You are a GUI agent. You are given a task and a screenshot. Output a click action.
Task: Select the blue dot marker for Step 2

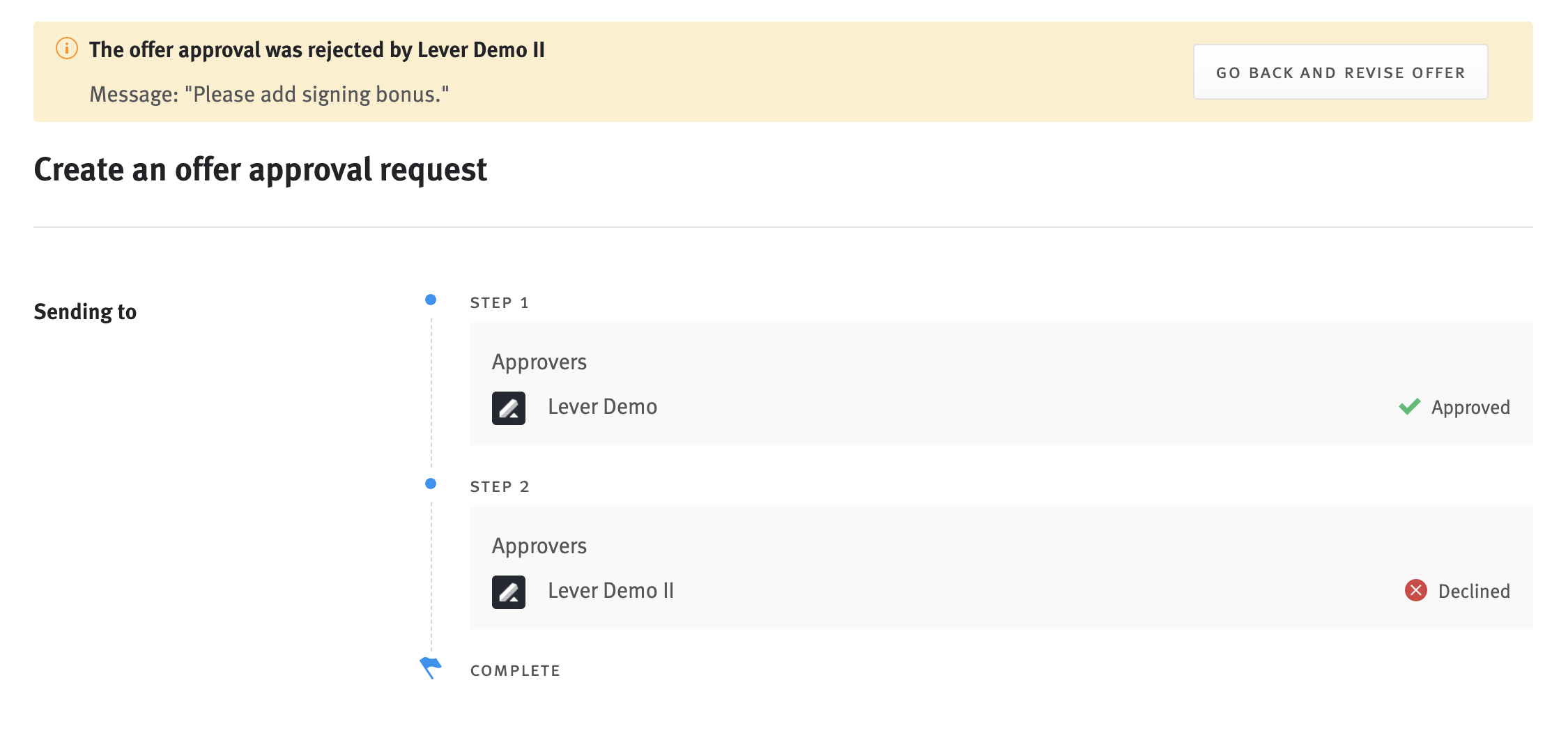tap(431, 484)
